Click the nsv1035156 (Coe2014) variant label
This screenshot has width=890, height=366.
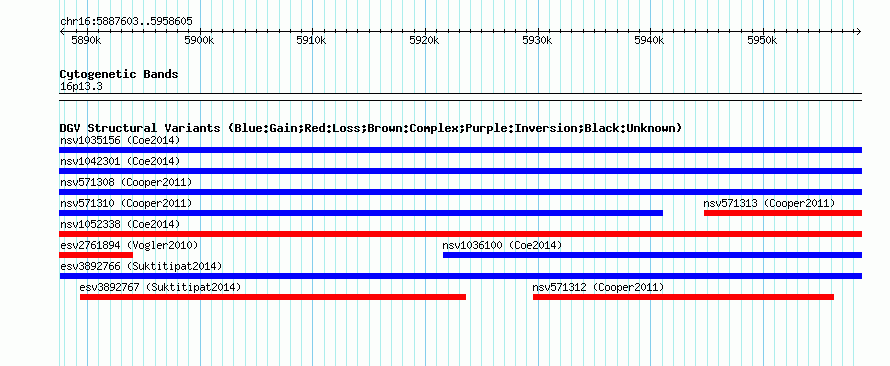click(120, 140)
